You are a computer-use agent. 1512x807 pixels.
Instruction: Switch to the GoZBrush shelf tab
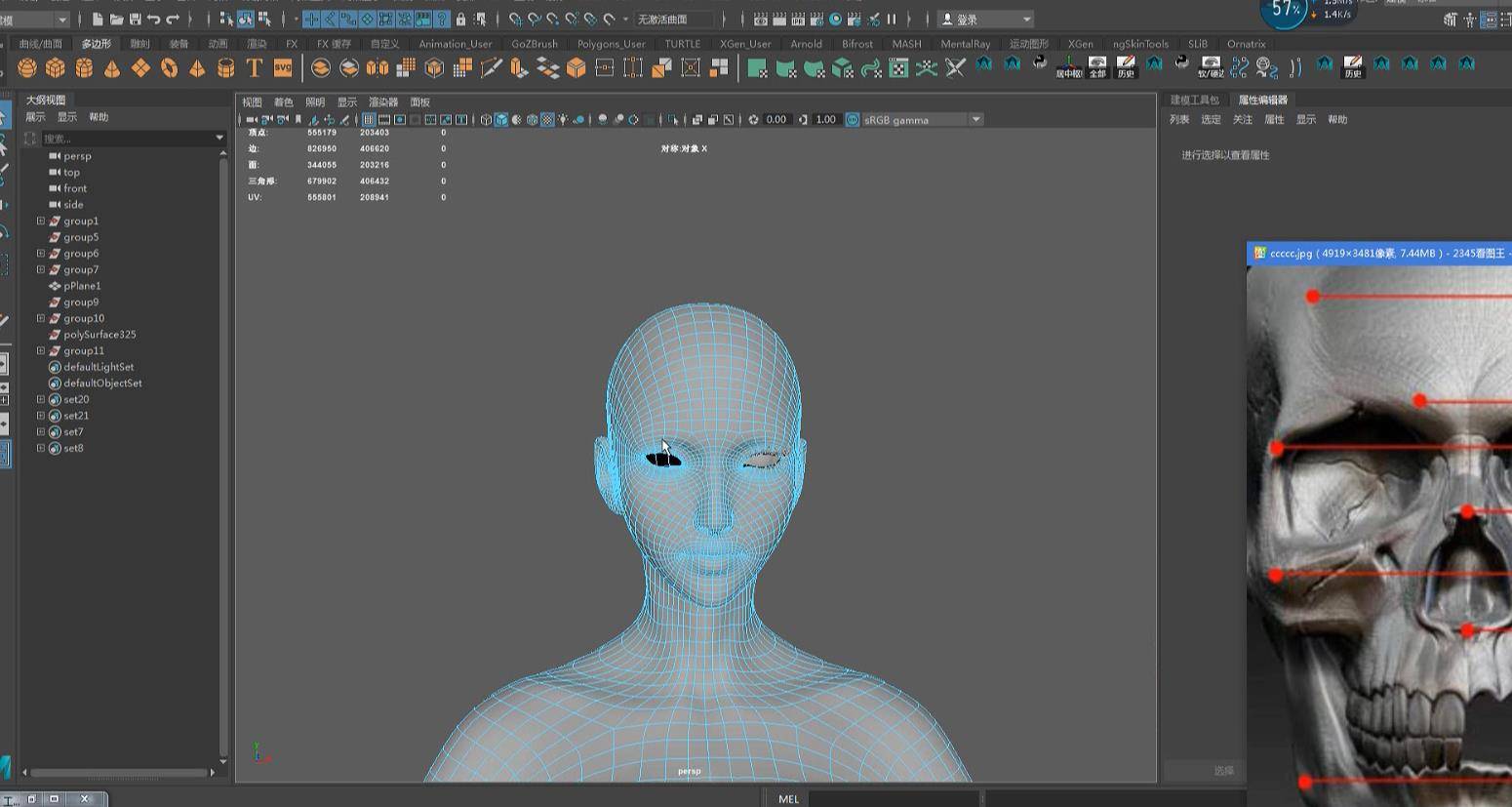(535, 44)
